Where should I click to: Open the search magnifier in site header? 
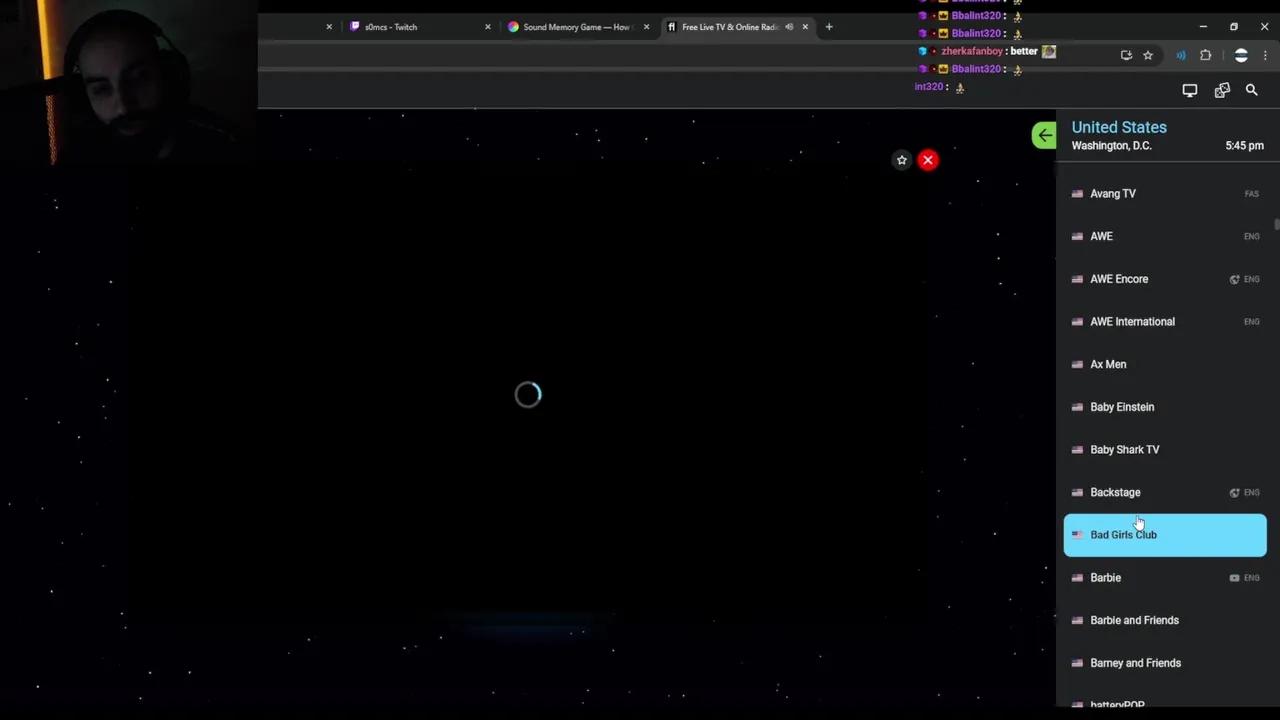click(1251, 90)
